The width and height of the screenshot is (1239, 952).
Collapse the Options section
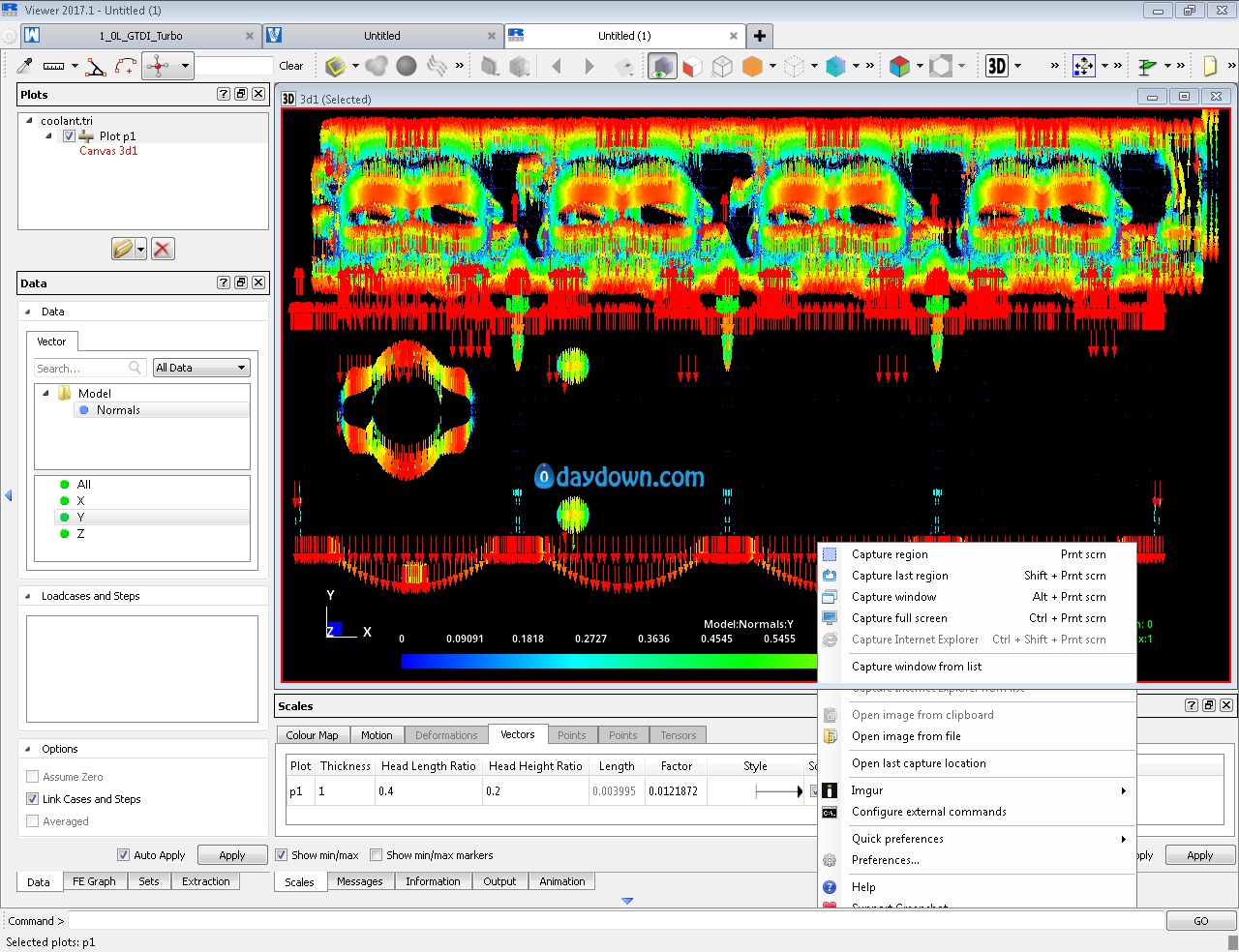pos(27,749)
